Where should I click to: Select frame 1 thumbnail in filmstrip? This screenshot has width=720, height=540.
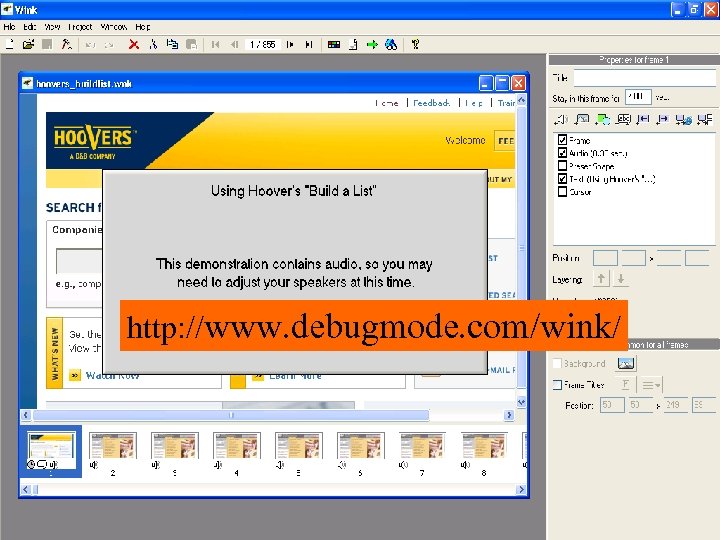51,451
